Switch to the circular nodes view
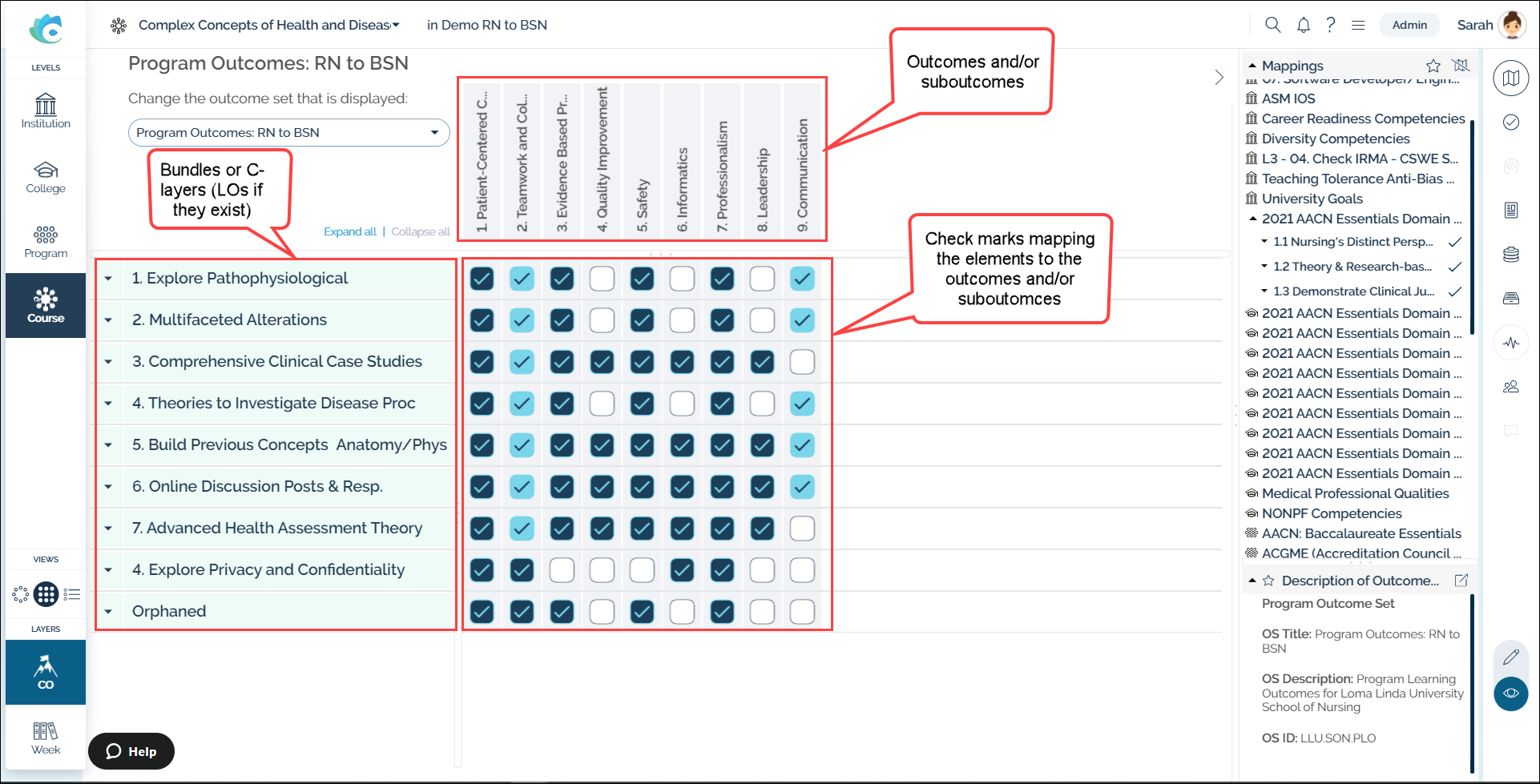 pos(20,594)
